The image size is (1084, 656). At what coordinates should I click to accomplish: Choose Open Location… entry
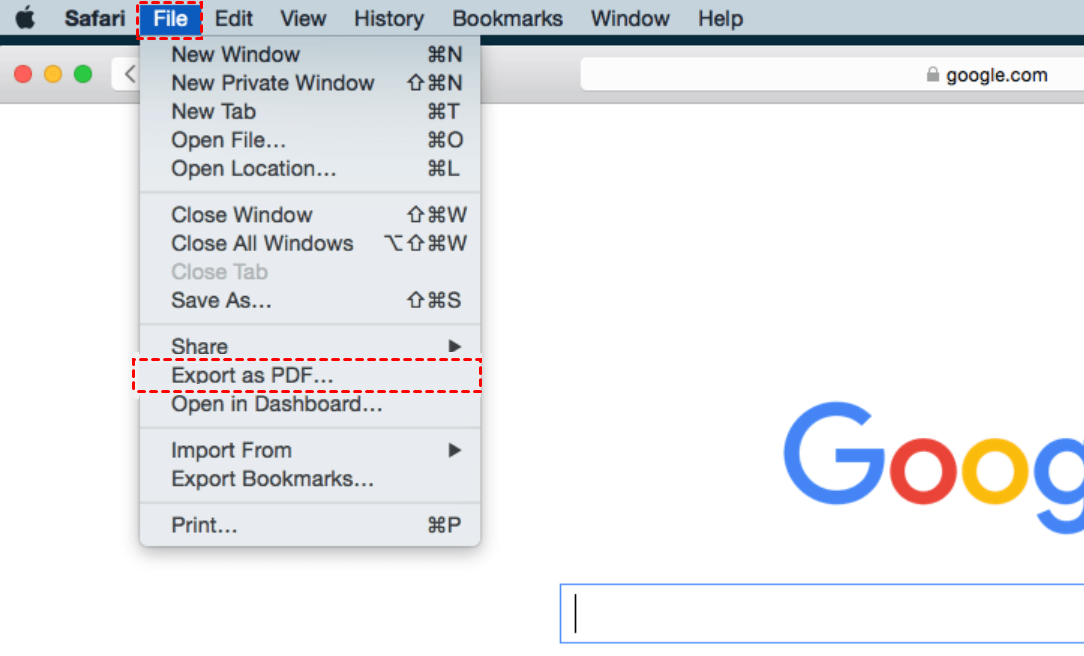pyautogui.click(x=310, y=169)
